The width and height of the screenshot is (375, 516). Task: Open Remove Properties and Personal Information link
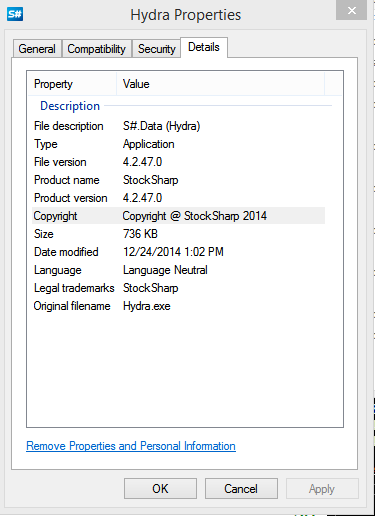tap(131, 446)
